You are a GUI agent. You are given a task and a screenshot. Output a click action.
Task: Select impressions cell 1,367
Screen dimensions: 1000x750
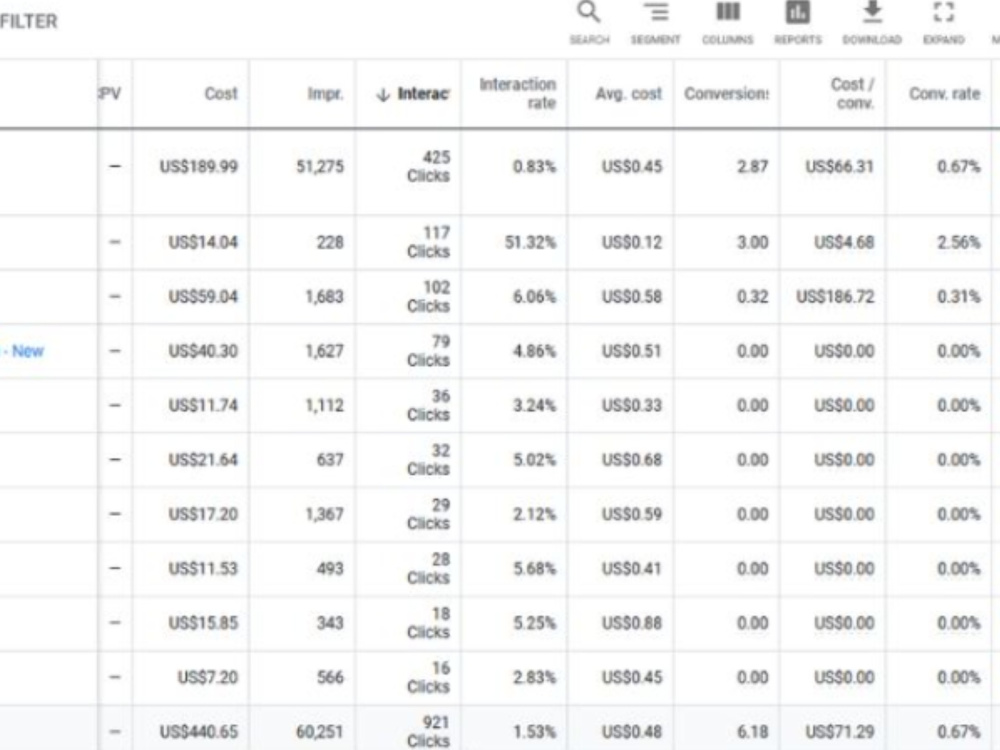(324, 514)
